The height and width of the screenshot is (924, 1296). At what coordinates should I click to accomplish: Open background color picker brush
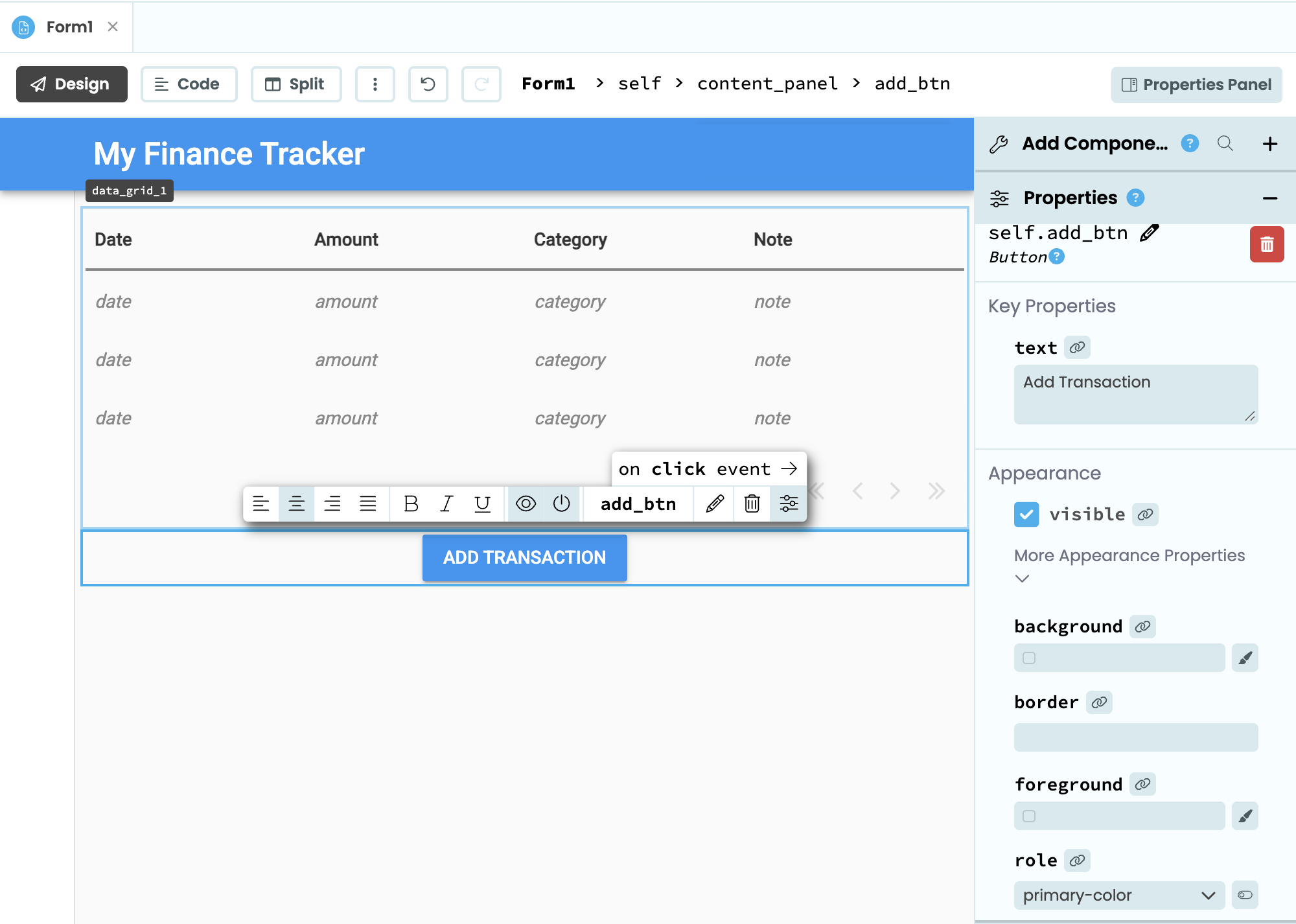tap(1245, 658)
